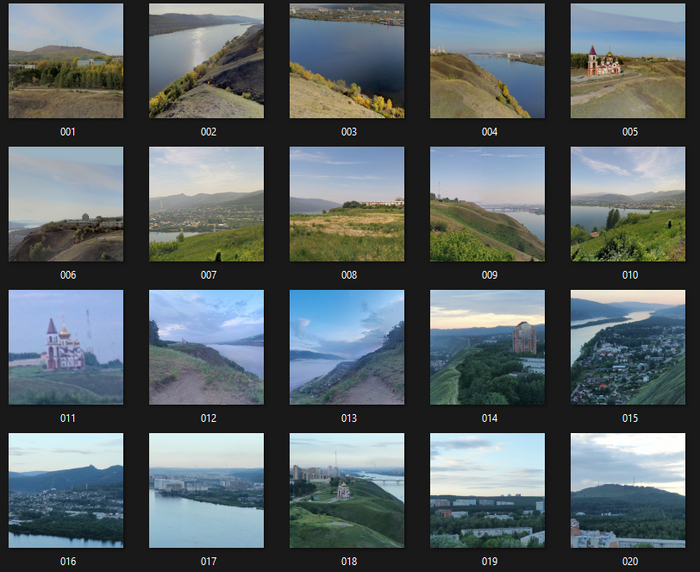Click the file name label 020
The image size is (700, 572).
point(630,561)
